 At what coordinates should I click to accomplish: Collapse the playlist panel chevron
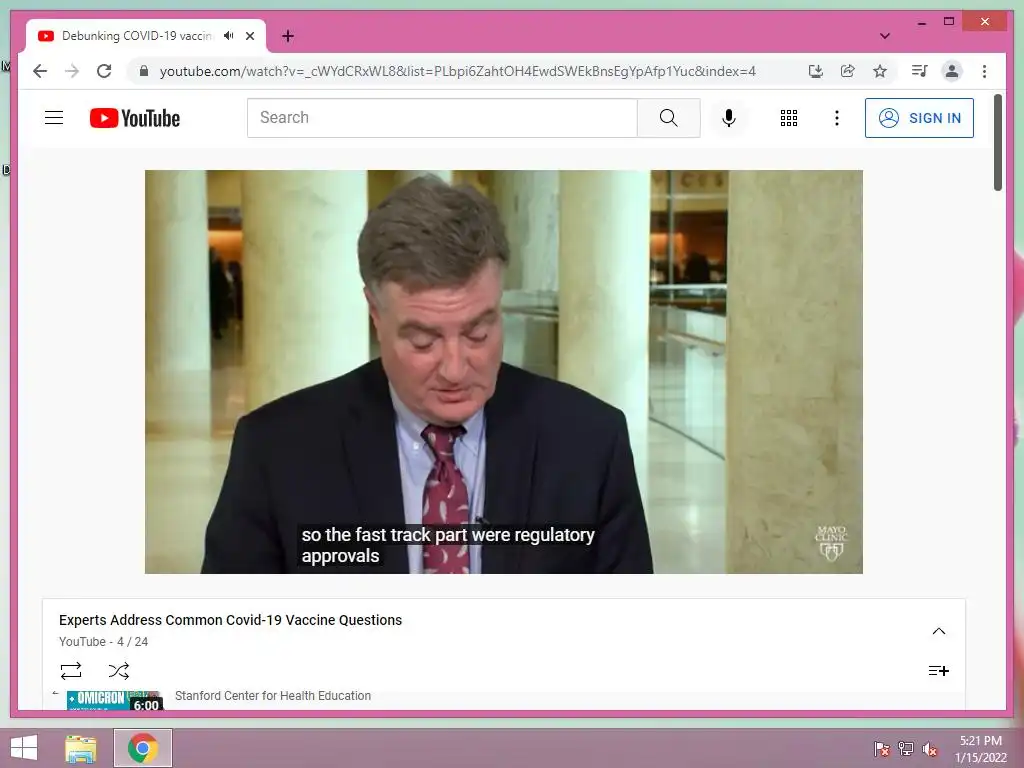click(x=938, y=631)
